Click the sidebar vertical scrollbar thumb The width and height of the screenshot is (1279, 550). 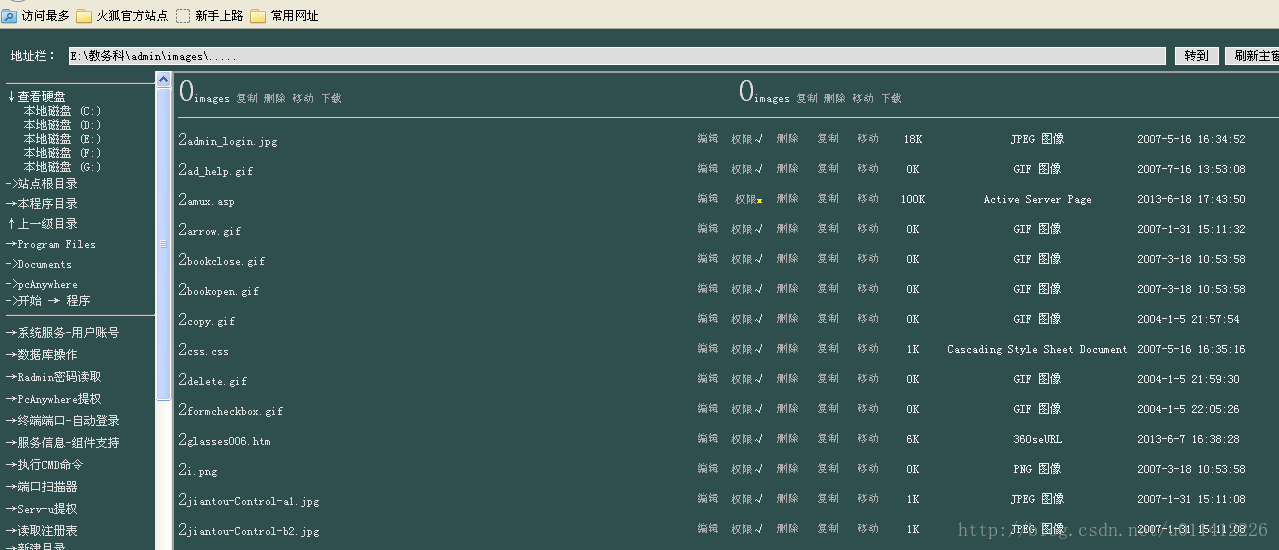[164, 243]
